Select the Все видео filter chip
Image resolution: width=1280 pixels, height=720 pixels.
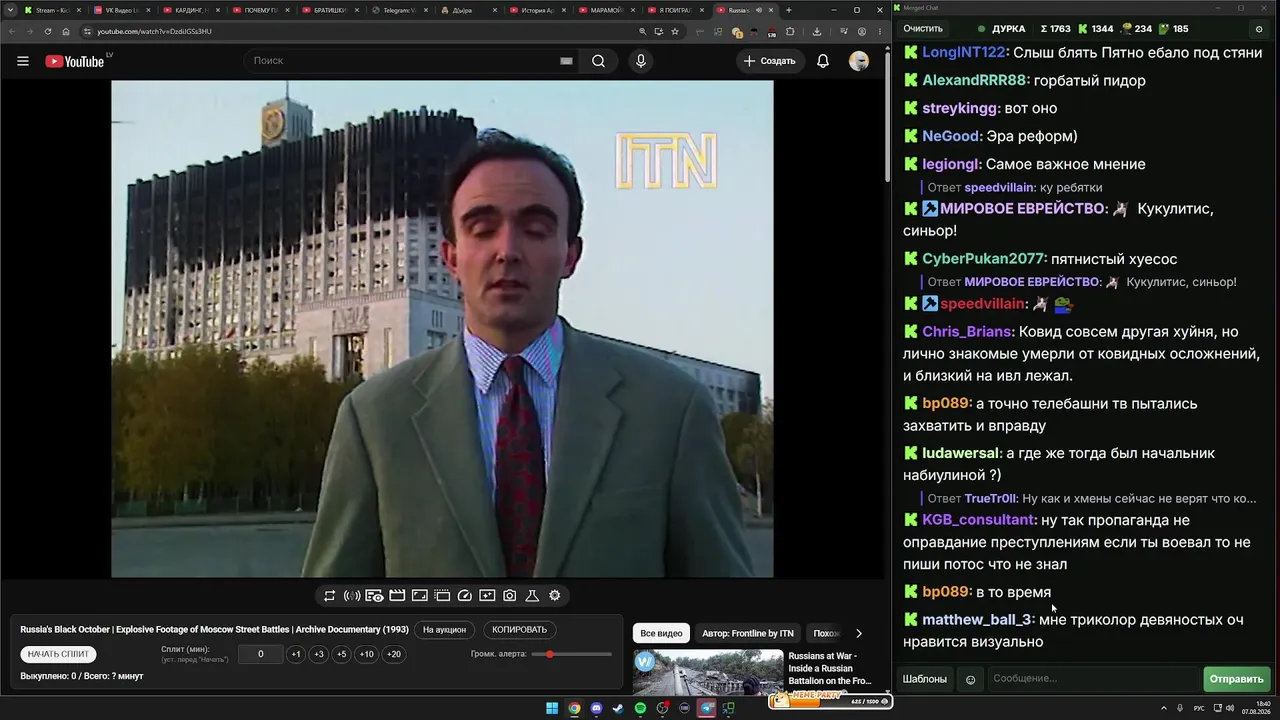pos(661,633)
